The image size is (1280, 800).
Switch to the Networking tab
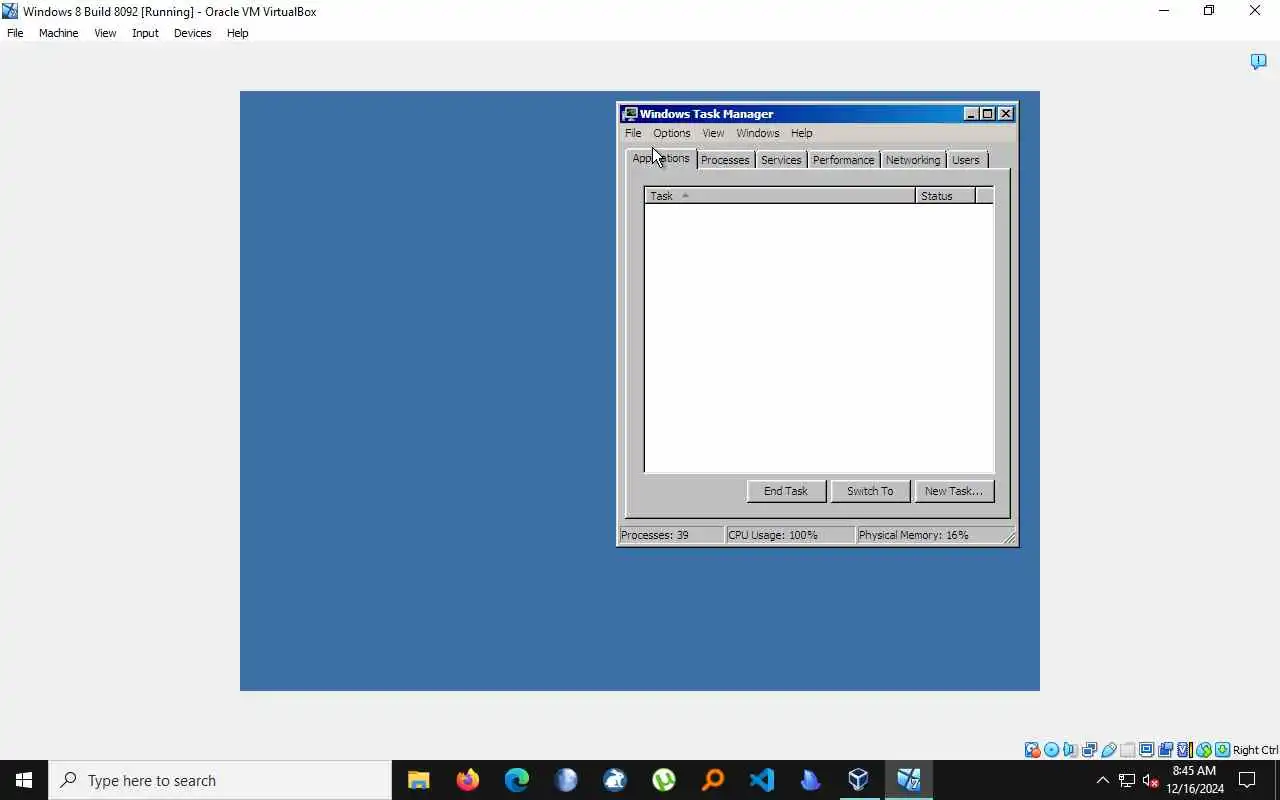tap(913, 160)
